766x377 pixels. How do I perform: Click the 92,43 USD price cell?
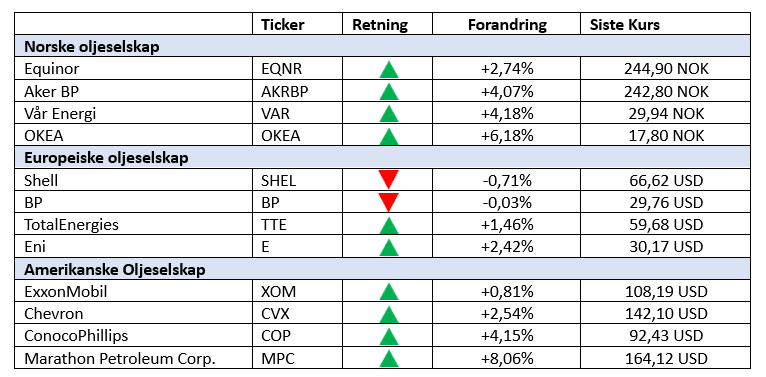click(665, 336)
